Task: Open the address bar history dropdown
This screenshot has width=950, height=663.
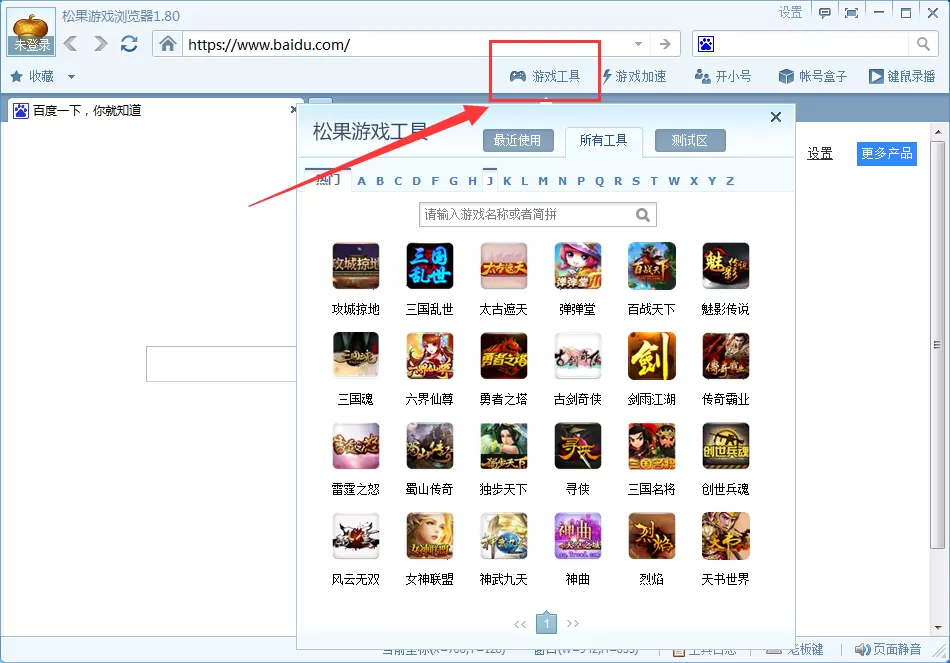Action: [x=638, y=44]
